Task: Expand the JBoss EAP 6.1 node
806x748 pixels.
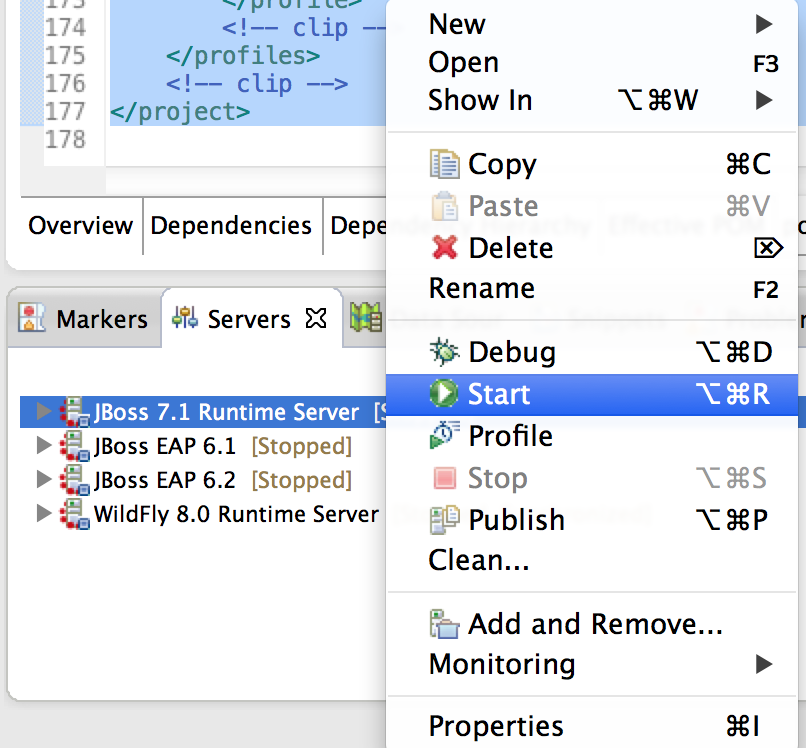Action: tap(44, 446)
